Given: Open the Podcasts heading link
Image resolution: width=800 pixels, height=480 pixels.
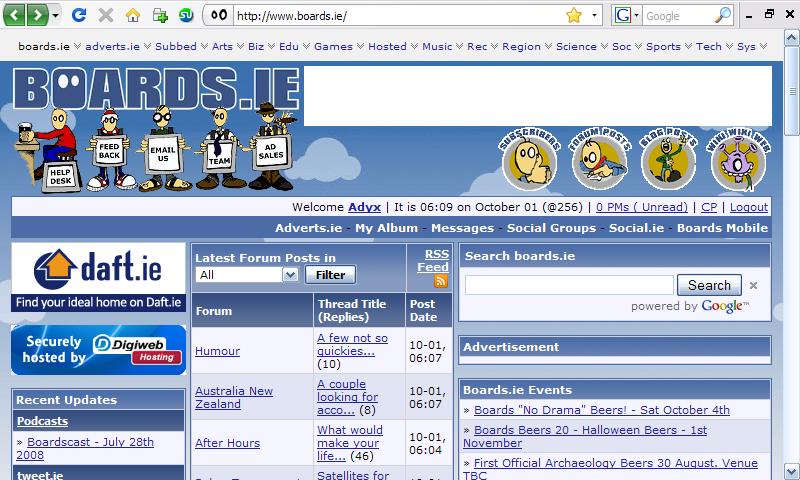Looking at the screenshot, I should 42,421.
